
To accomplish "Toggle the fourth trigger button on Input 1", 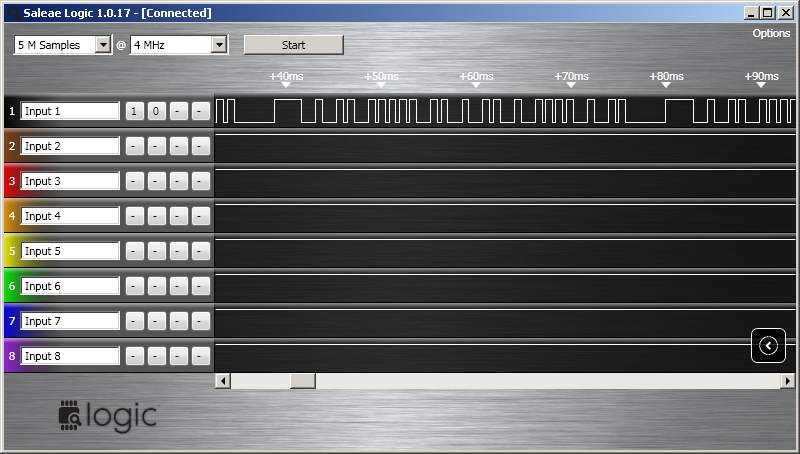I will [201, 111].
